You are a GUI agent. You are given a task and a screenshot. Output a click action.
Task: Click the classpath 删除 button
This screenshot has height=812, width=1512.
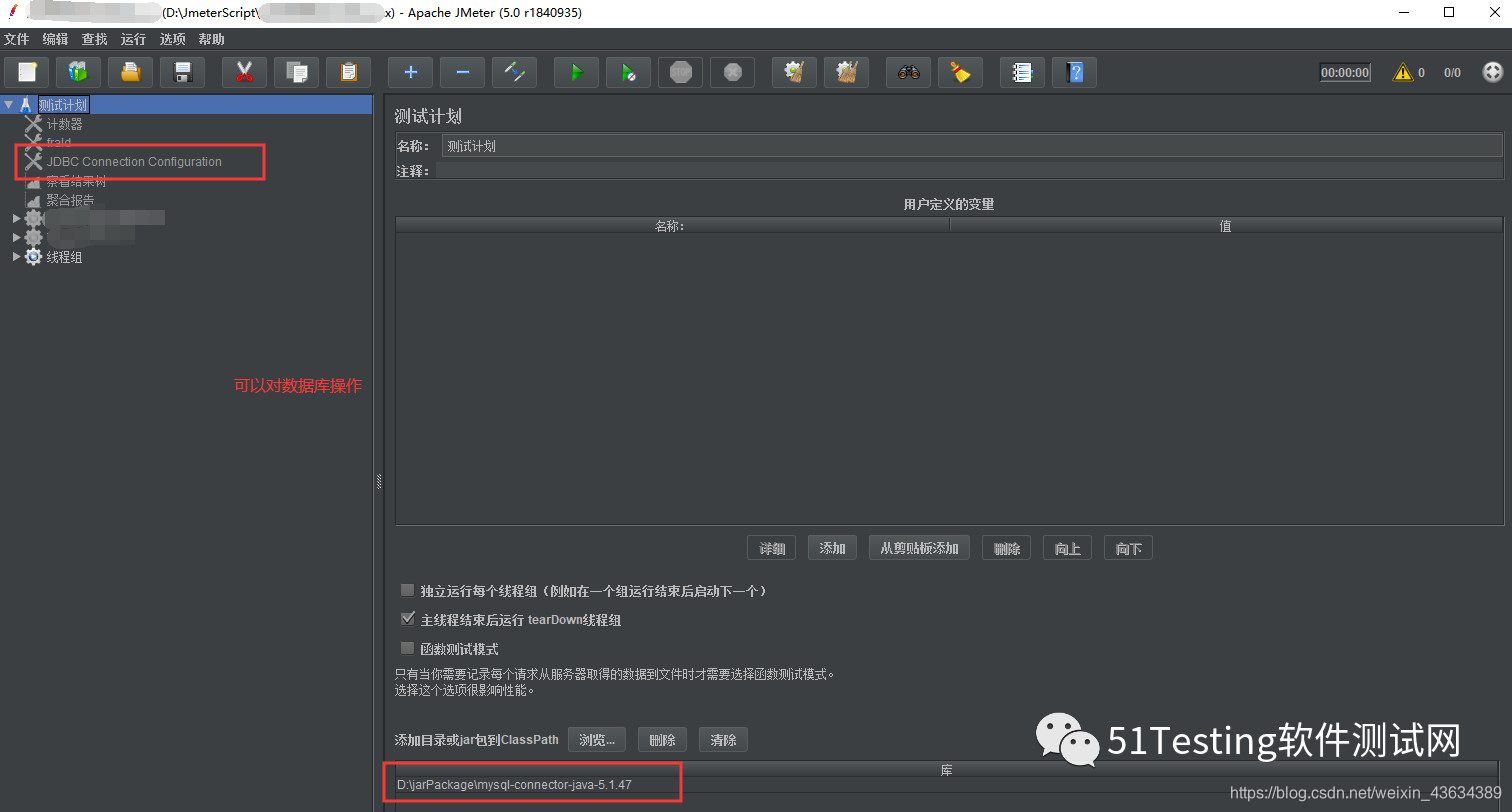coord(662,740)
